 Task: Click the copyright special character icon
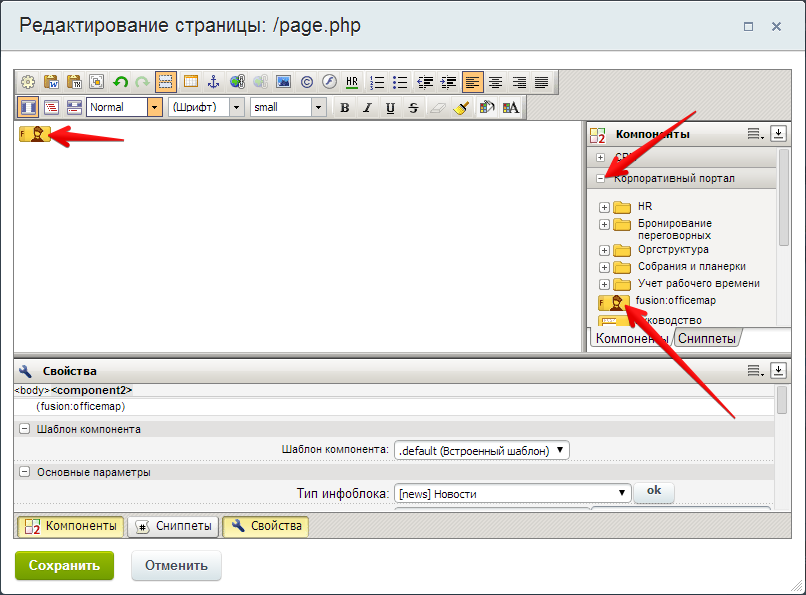coord(307,83)
